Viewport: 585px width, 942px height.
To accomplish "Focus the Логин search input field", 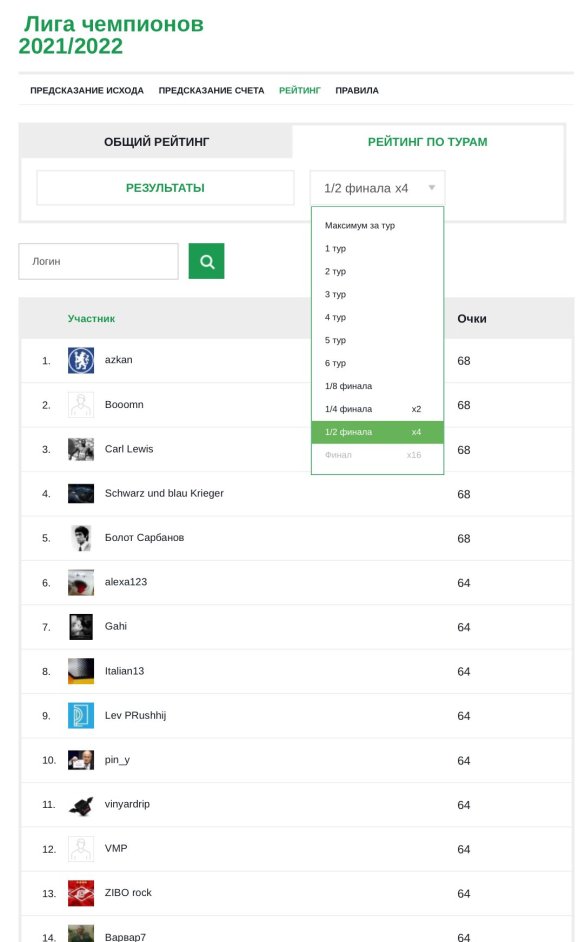I will [99, 261].
